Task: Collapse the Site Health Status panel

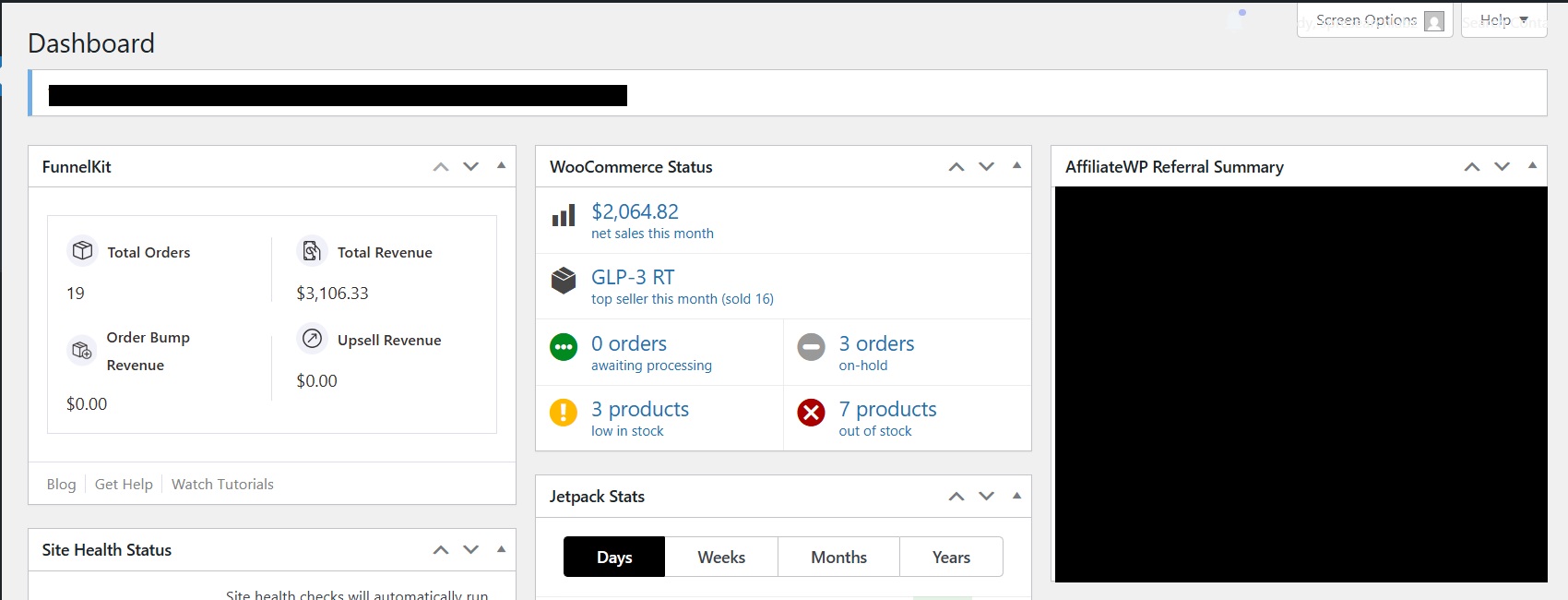Action: 501,549
